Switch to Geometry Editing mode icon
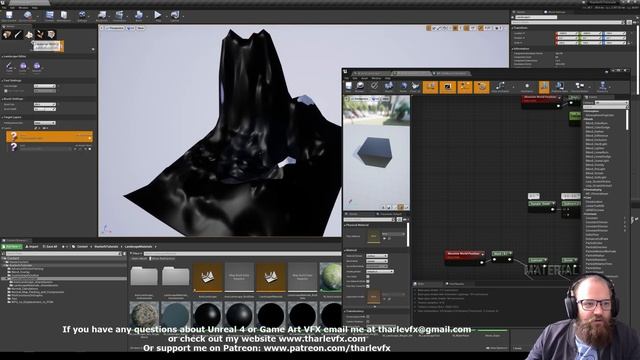 pos(51,34)
